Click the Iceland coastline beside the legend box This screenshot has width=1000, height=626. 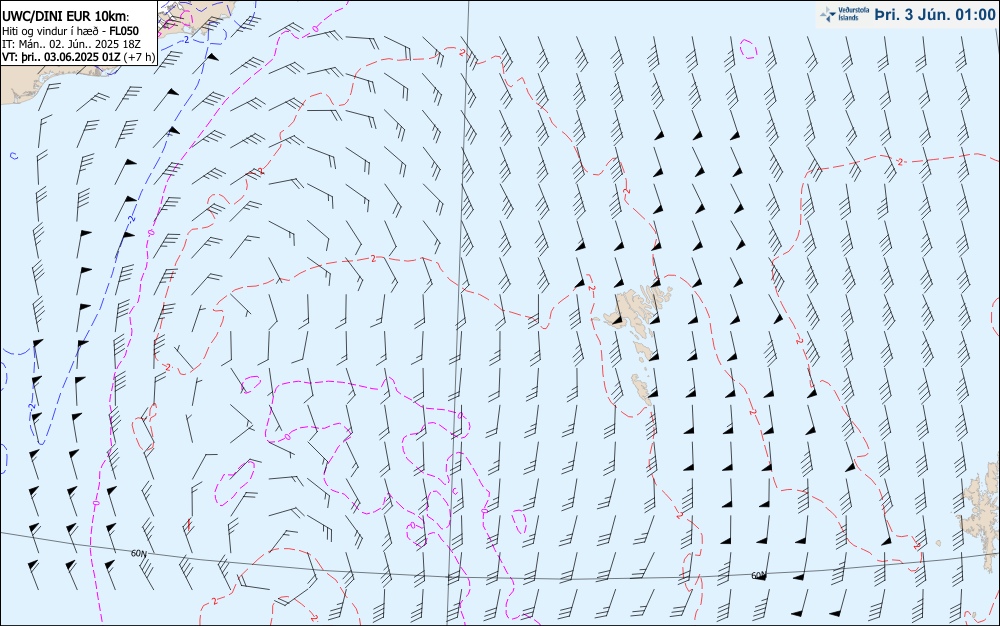point(196,19)
